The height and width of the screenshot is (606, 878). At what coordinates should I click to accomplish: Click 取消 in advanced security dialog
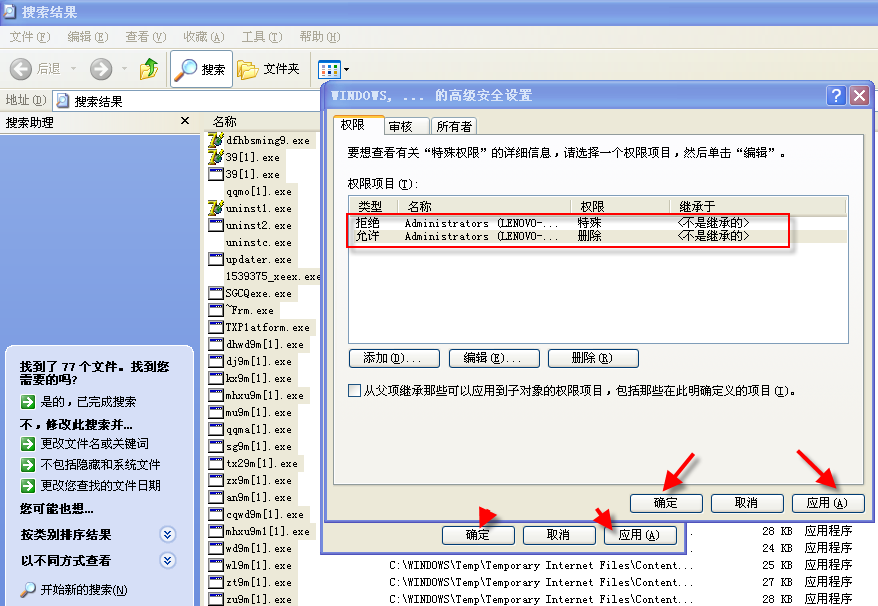(x=746, y=503)
